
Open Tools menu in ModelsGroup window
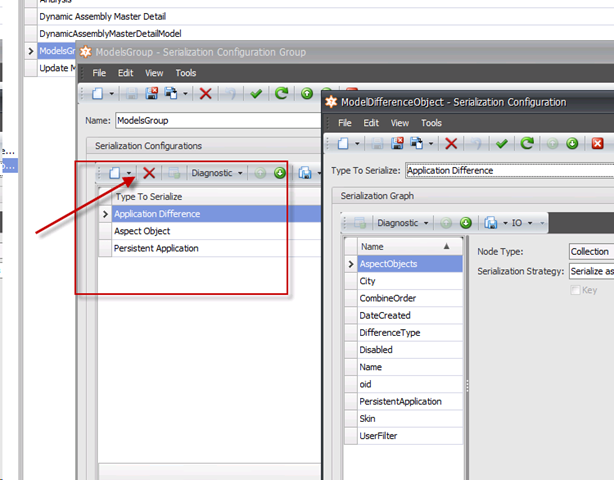tap(186, 73)
